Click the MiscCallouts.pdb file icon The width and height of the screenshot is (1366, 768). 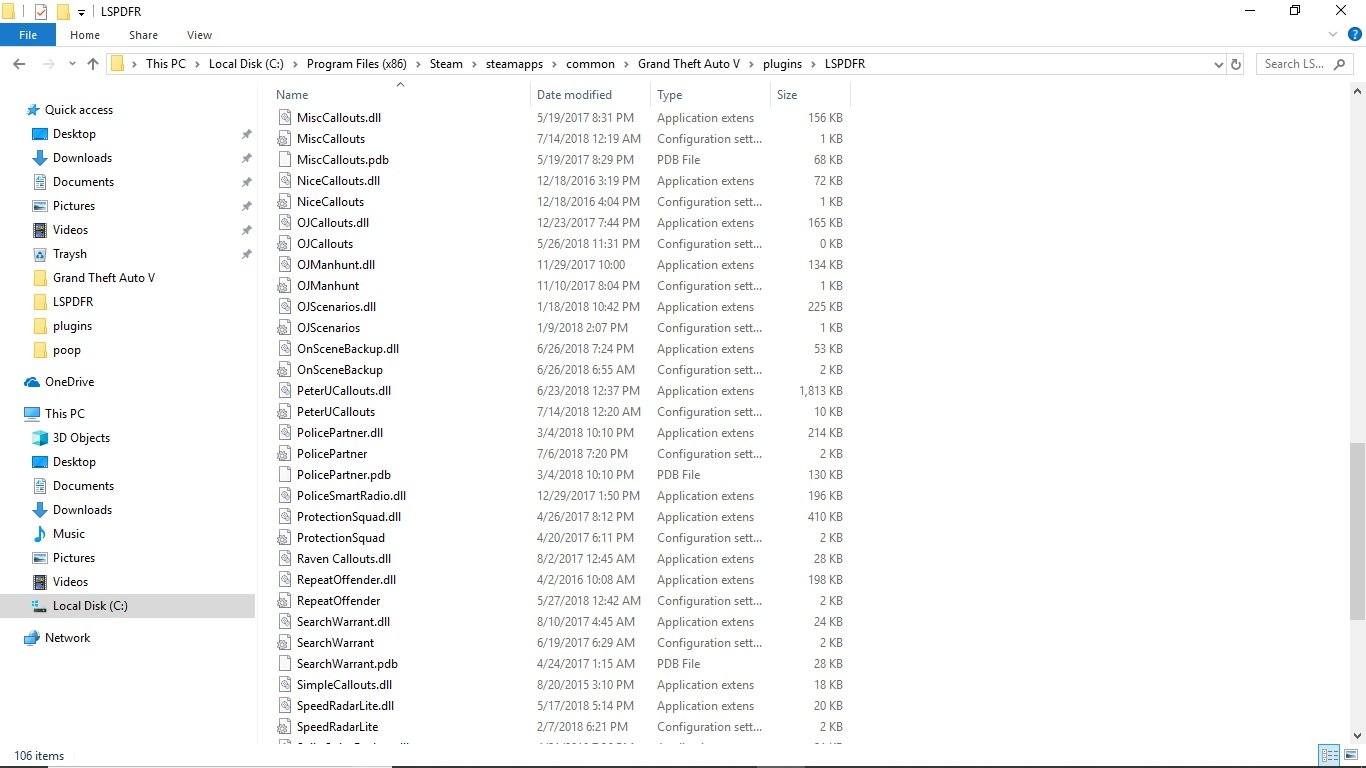pyautogui.click(x=285, y=160)
